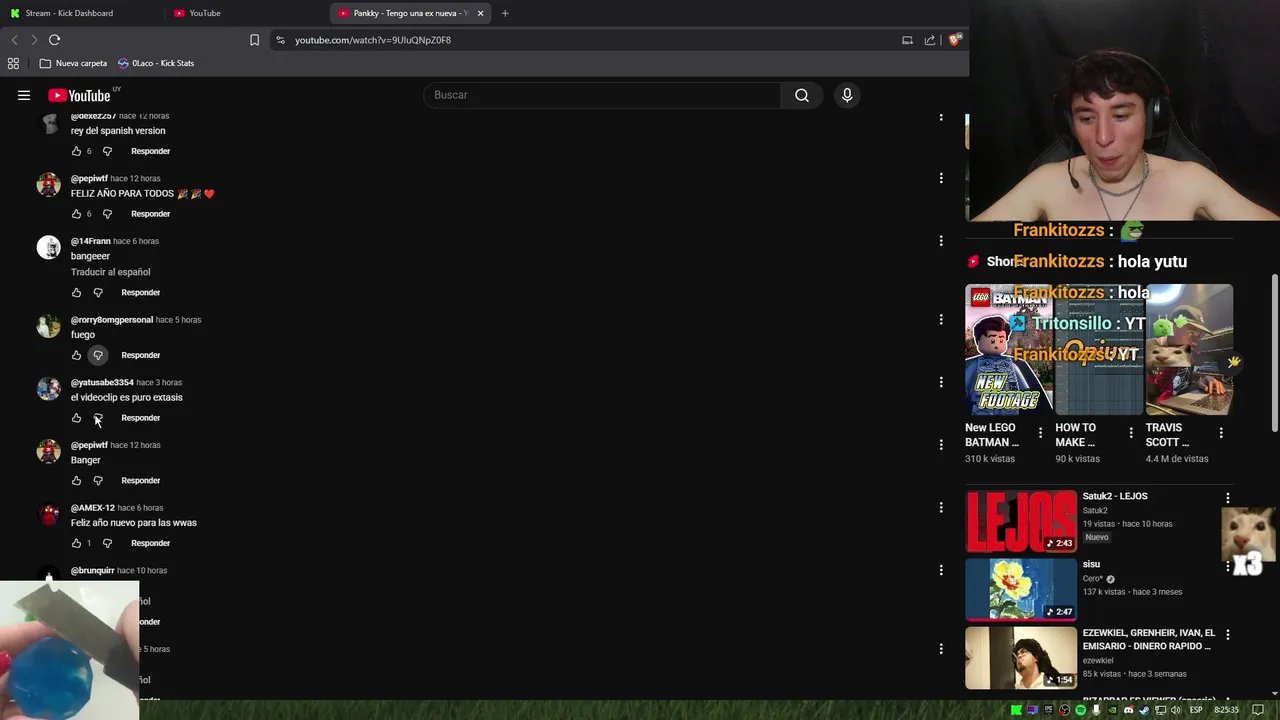
Task: Open the @yatusabe3354 username link
Action: click(102, 382)
